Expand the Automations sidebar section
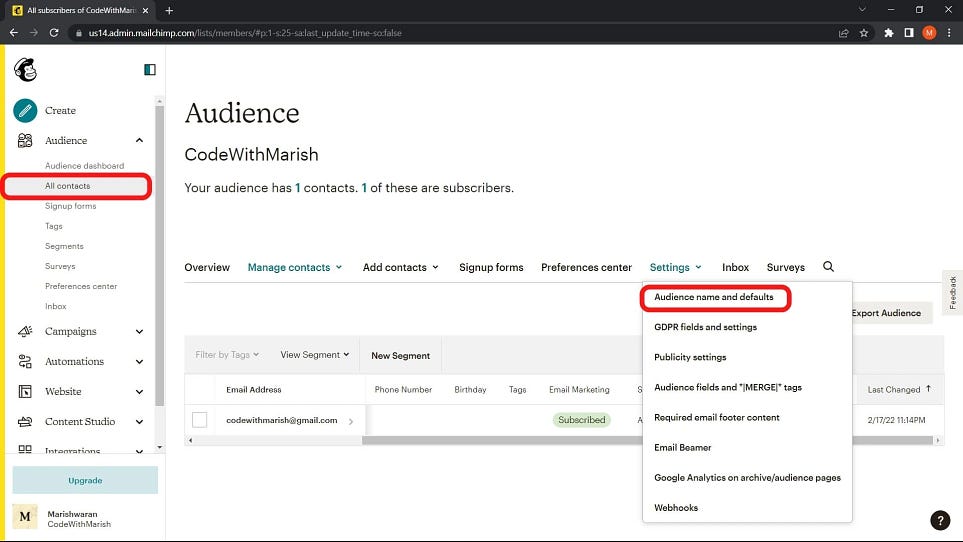The width and height of the screenshot is (963, 542). (x=139, y=362)
